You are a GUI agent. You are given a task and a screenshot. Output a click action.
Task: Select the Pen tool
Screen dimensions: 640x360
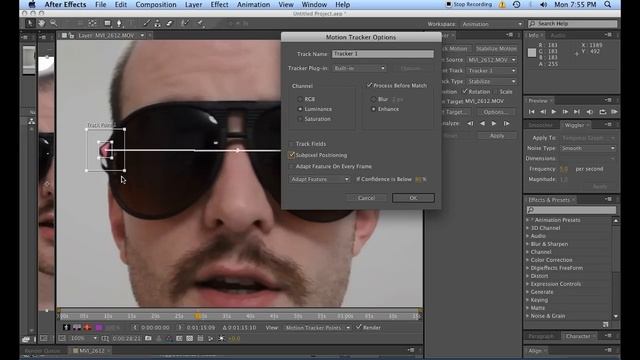click(x=119, y=23)
